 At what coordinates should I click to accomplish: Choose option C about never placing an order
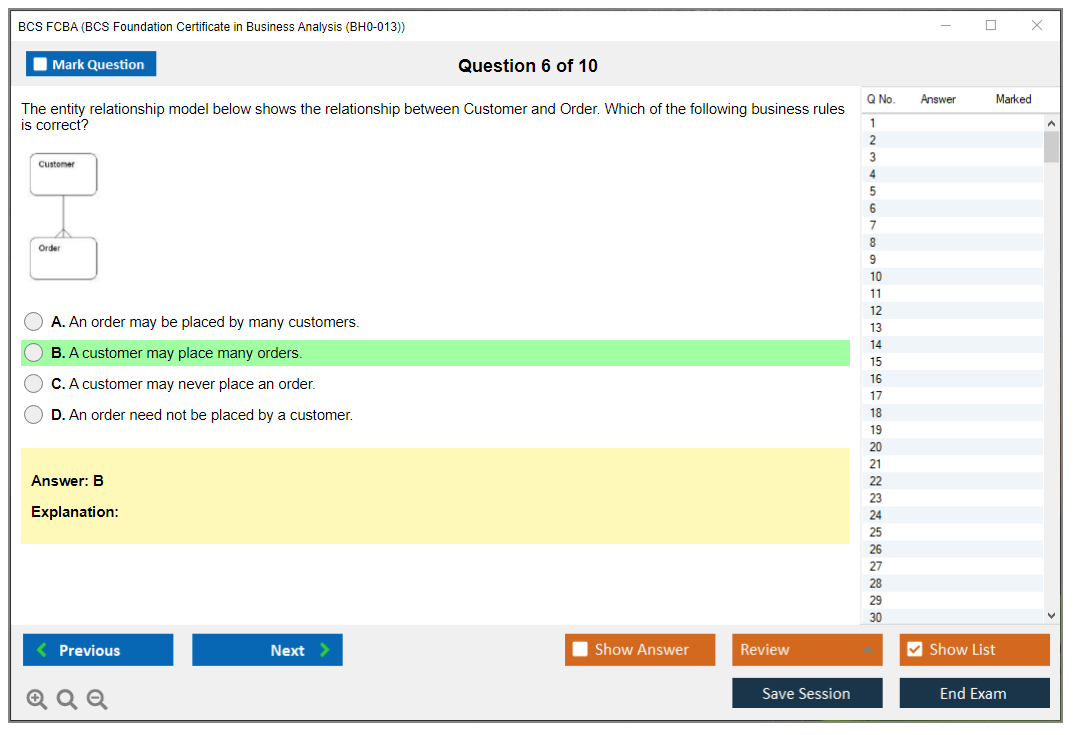(34, 384)
